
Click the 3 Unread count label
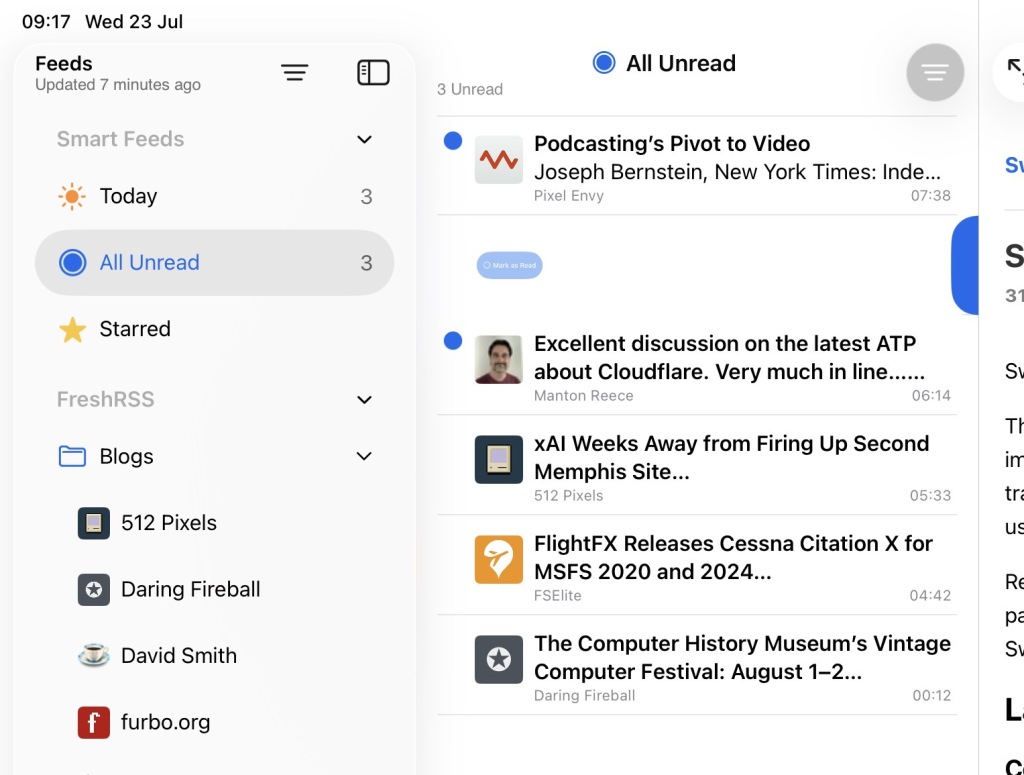pos(470,89)
